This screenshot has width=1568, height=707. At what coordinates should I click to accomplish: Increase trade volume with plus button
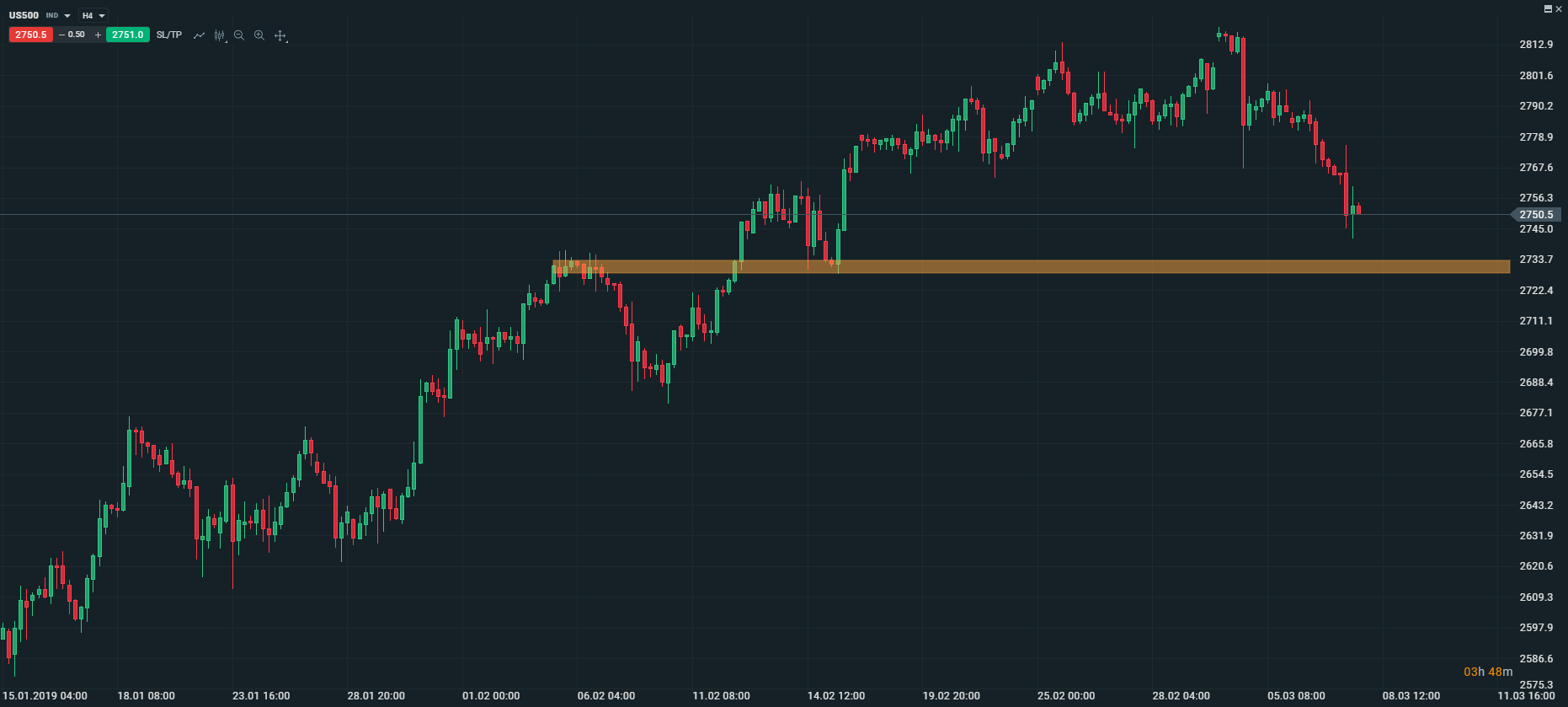pyautogui.click(x=98, y=35)
